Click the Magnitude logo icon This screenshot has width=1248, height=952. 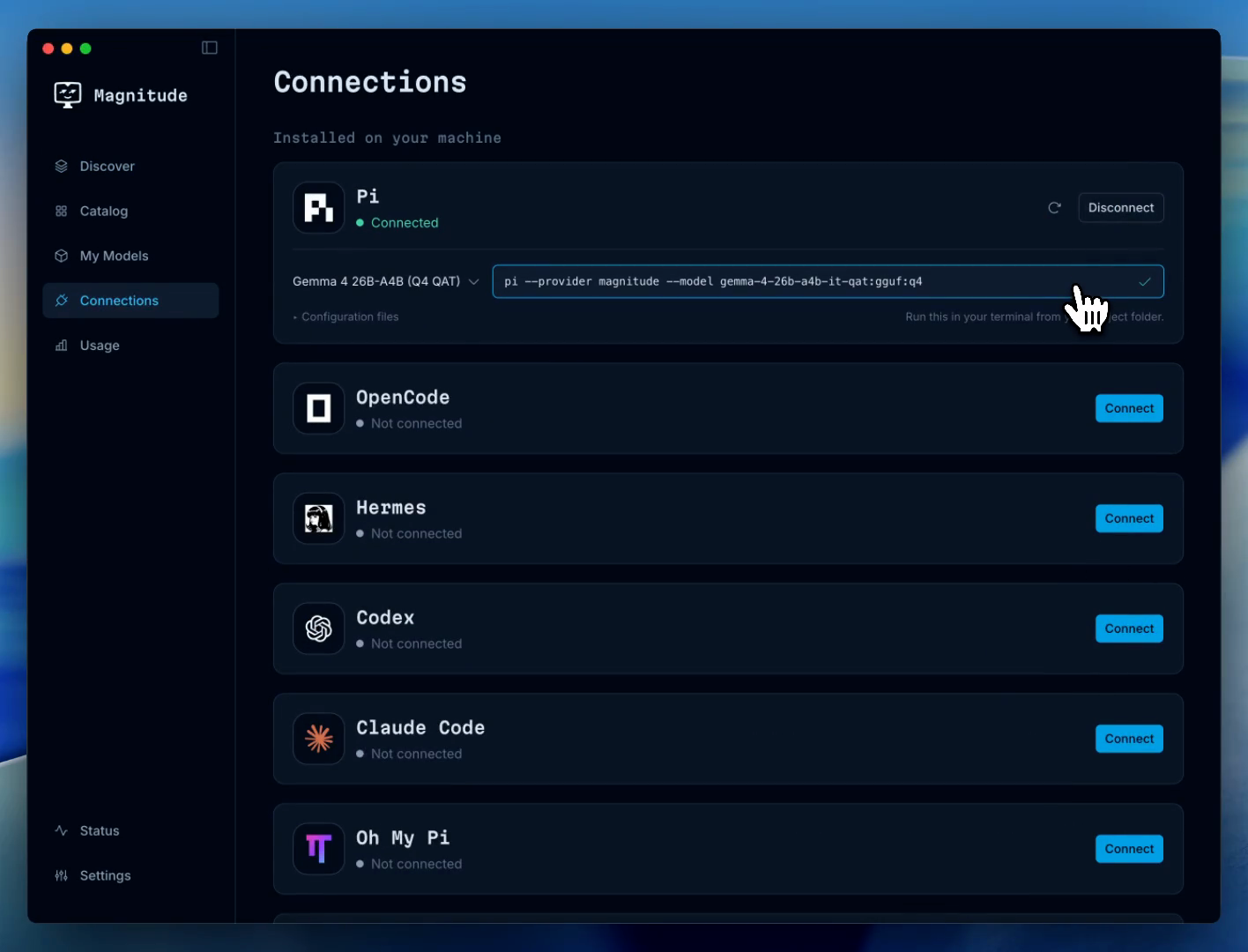68,95
